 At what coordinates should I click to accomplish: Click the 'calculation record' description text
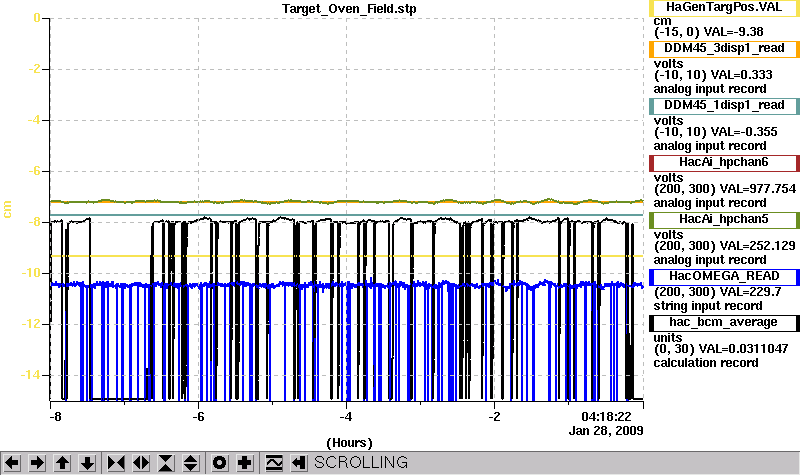pos(706,363)
